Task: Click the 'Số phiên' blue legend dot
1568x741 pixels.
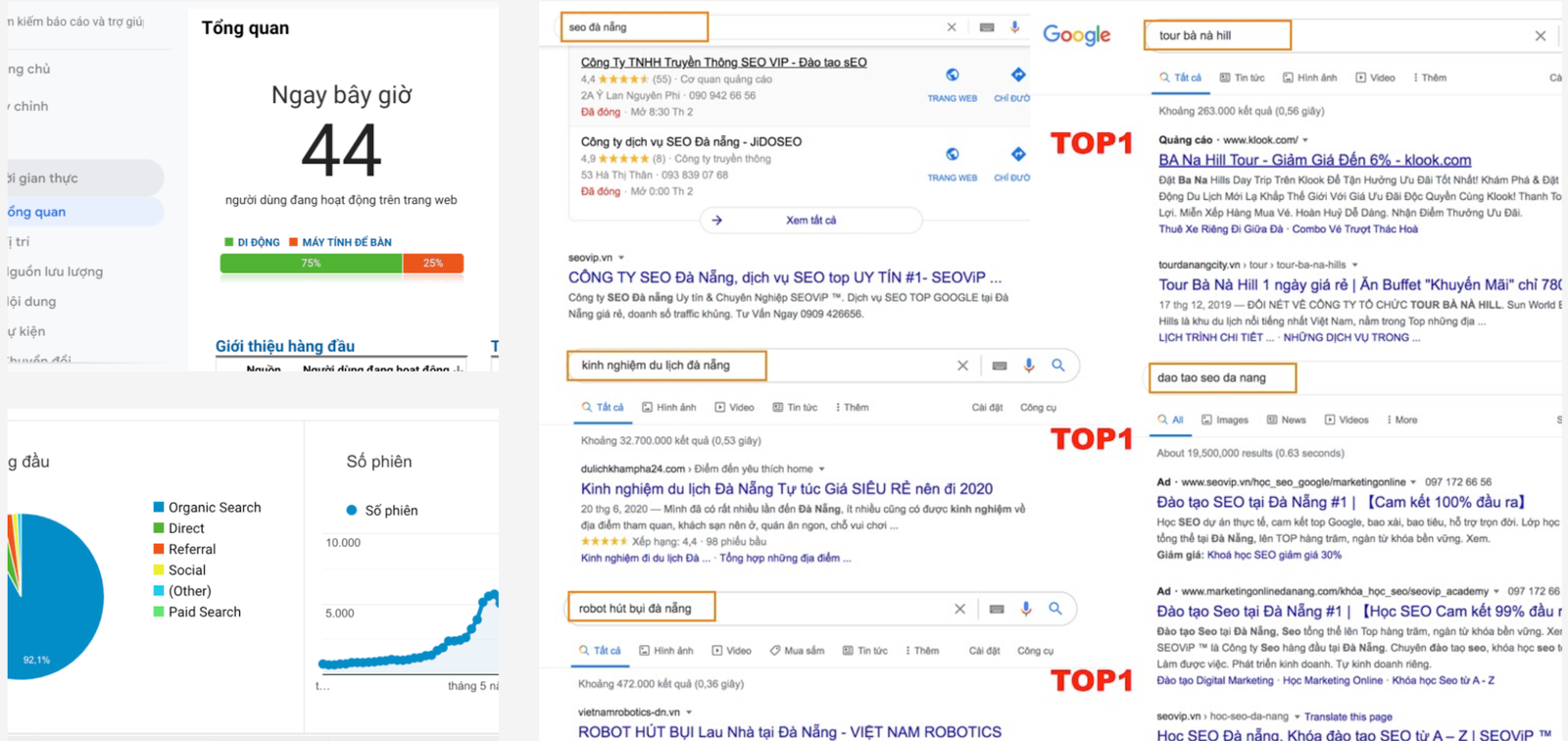Action: [352, 510]
